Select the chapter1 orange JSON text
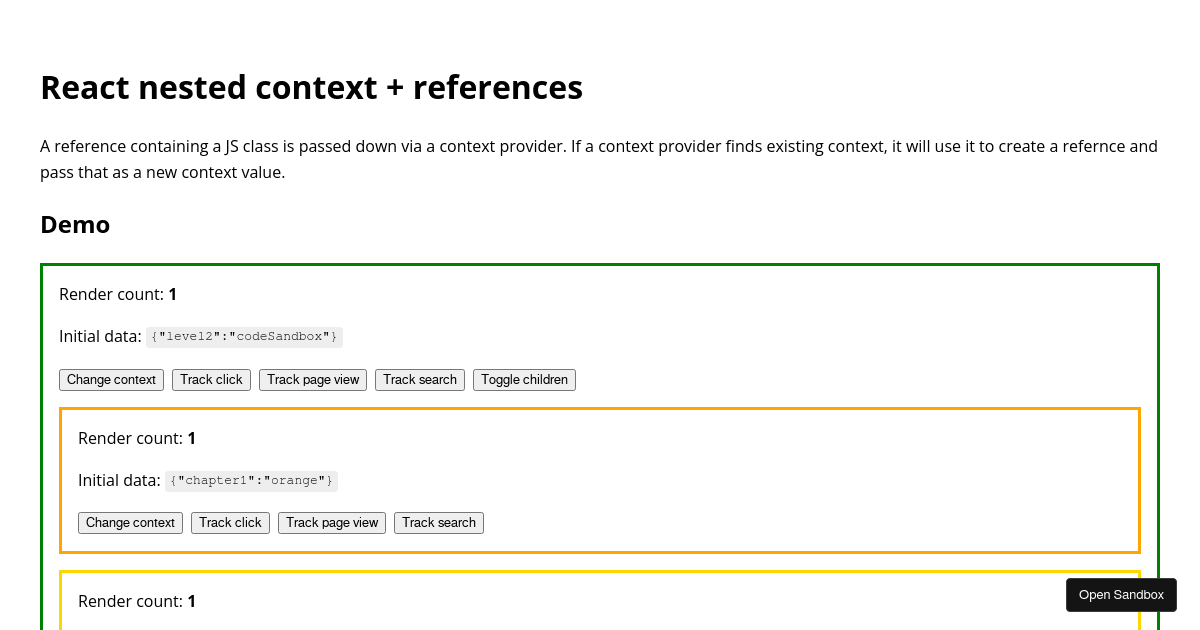The width and height of the screenshot is (1200, 630). (251, 481)
